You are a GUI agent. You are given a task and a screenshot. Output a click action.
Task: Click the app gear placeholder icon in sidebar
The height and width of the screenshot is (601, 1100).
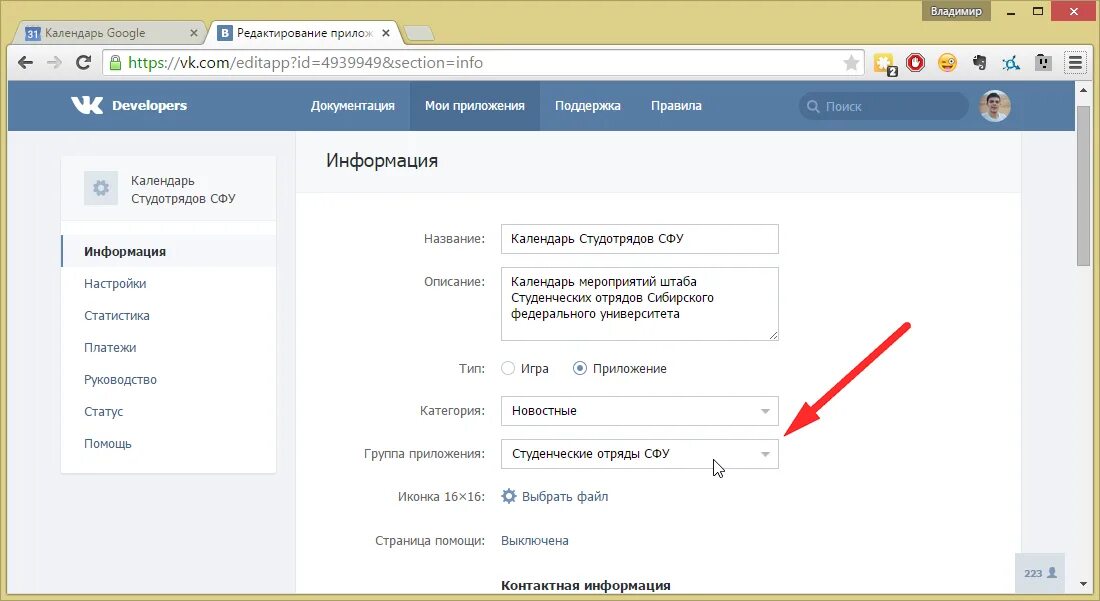(101, 188)
